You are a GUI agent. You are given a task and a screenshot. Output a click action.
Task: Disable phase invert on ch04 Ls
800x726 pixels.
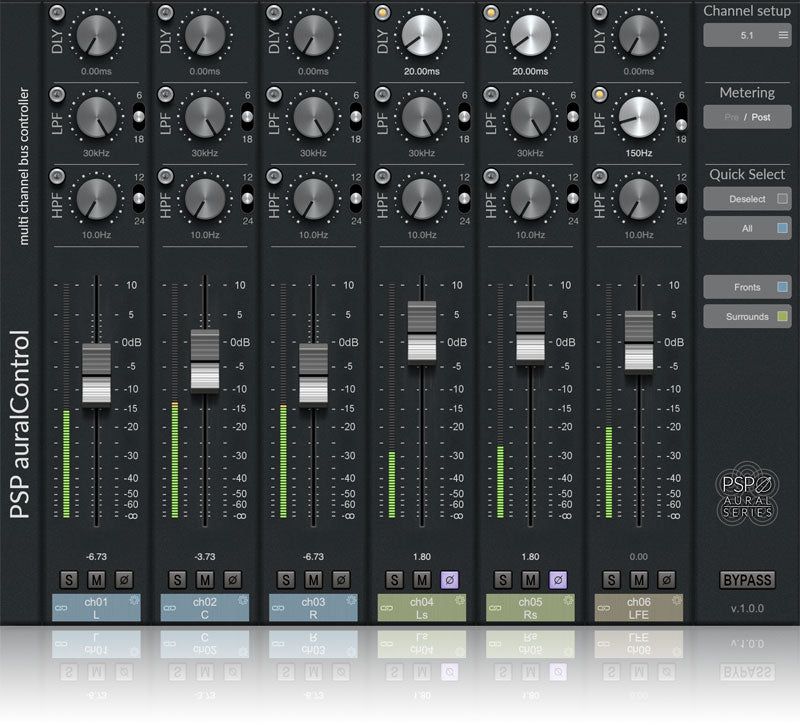point(449,580)
